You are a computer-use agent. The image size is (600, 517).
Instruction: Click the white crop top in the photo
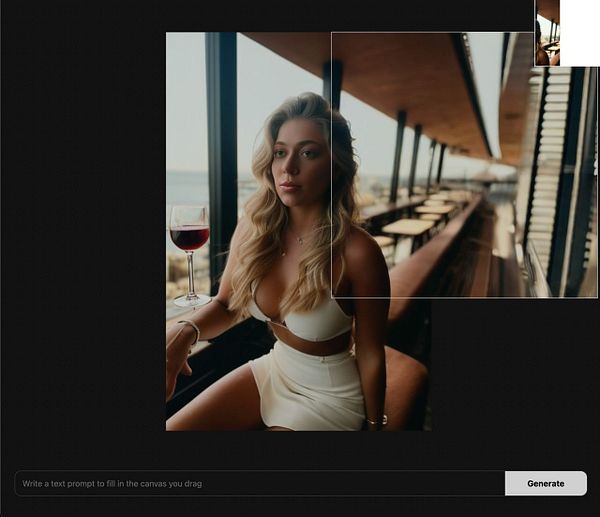pos(302,318)
